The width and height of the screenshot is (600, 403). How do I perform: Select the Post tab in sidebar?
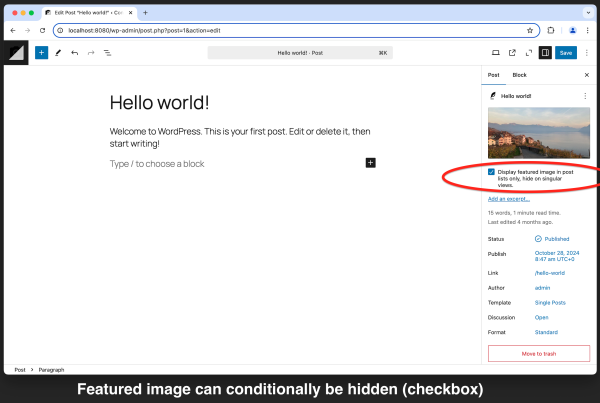[493, 75]
